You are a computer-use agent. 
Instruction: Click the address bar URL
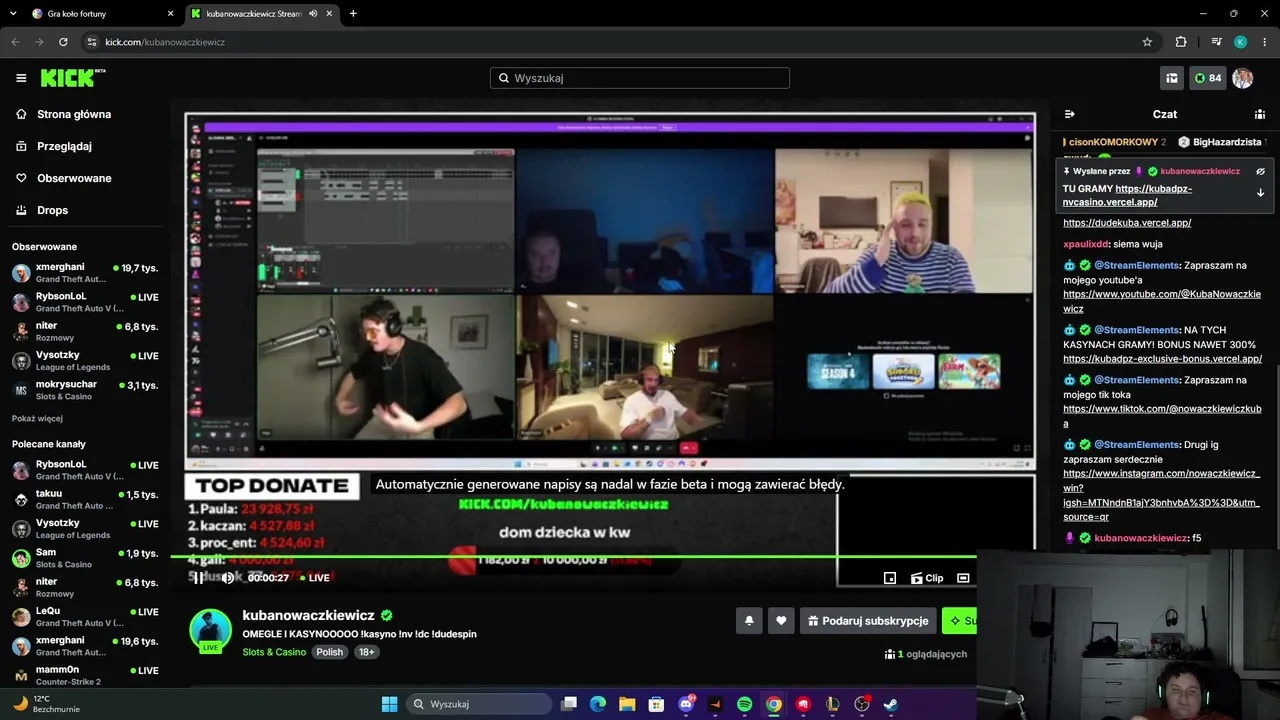(x=165, y=42)
